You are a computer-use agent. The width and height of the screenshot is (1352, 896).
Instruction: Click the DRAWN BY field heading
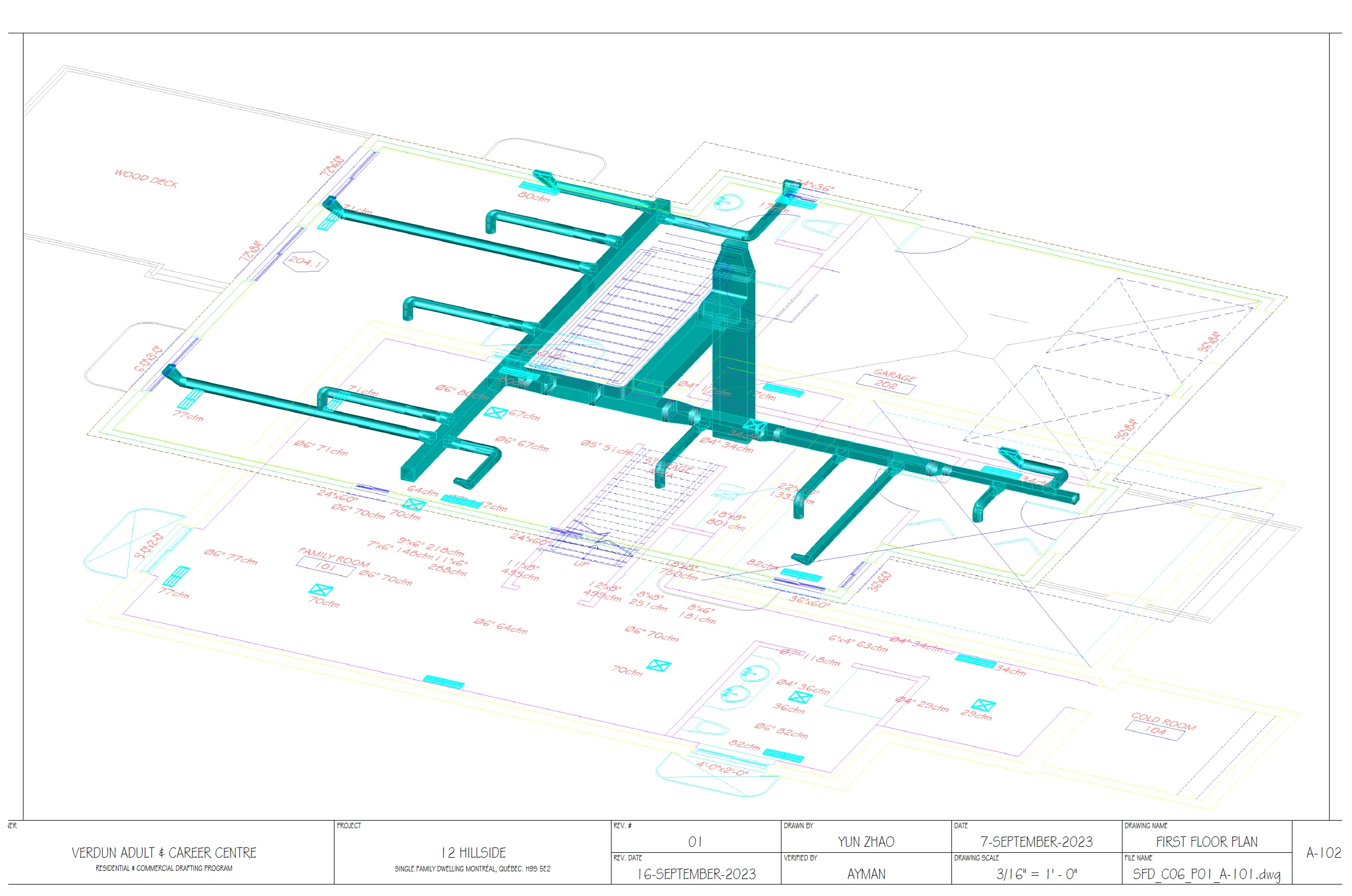point(798,826)
